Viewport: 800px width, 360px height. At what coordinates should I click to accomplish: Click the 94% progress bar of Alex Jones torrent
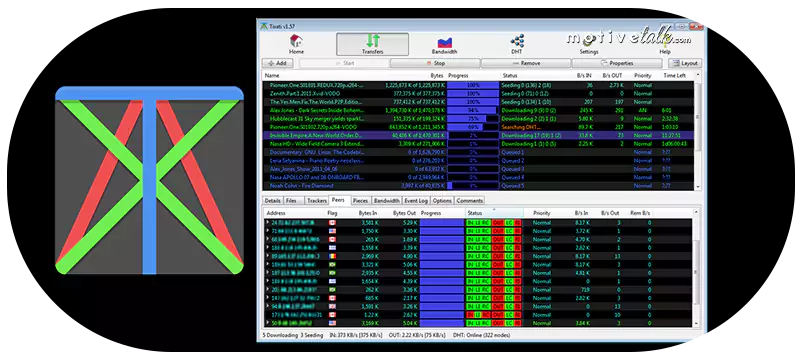click(x=473, y=110)
